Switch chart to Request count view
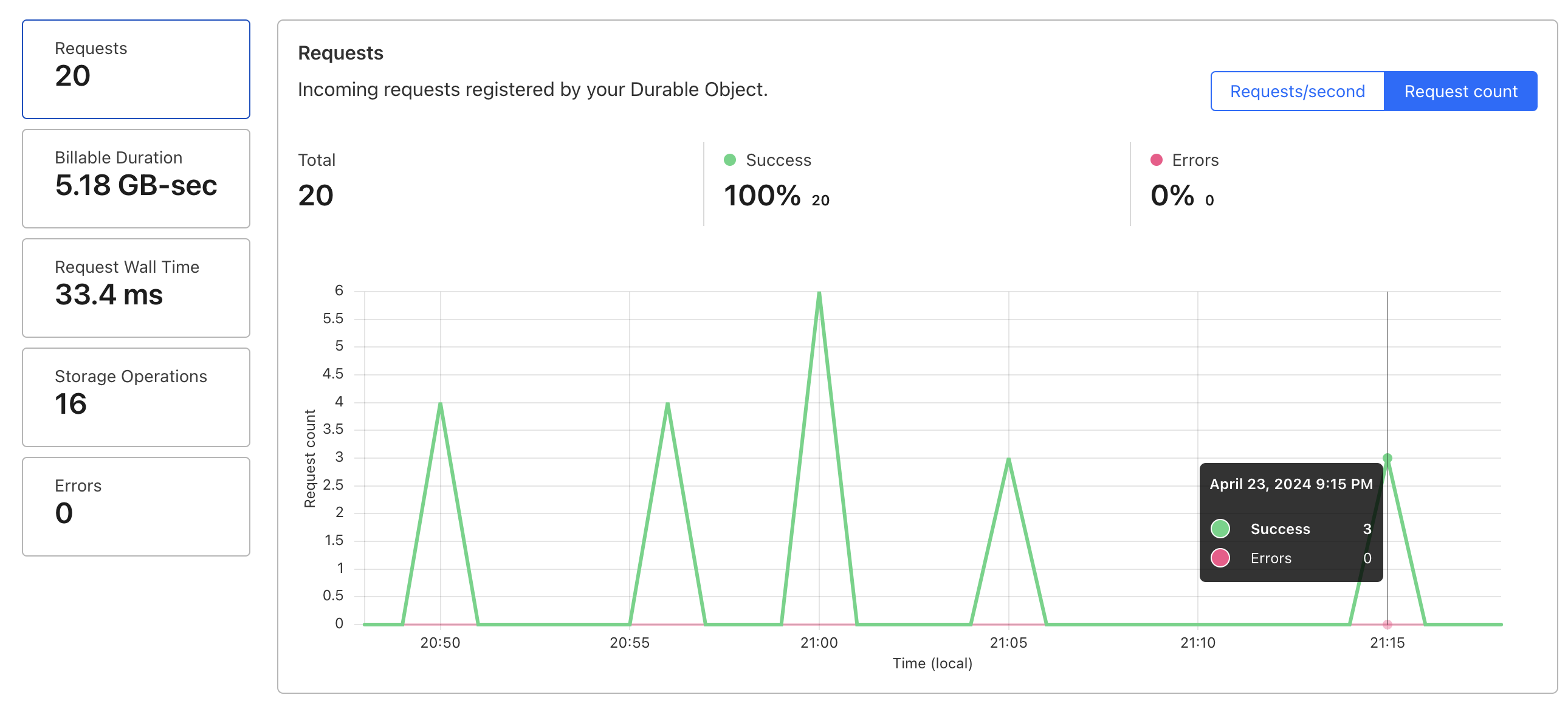 tap(1460, 91)
